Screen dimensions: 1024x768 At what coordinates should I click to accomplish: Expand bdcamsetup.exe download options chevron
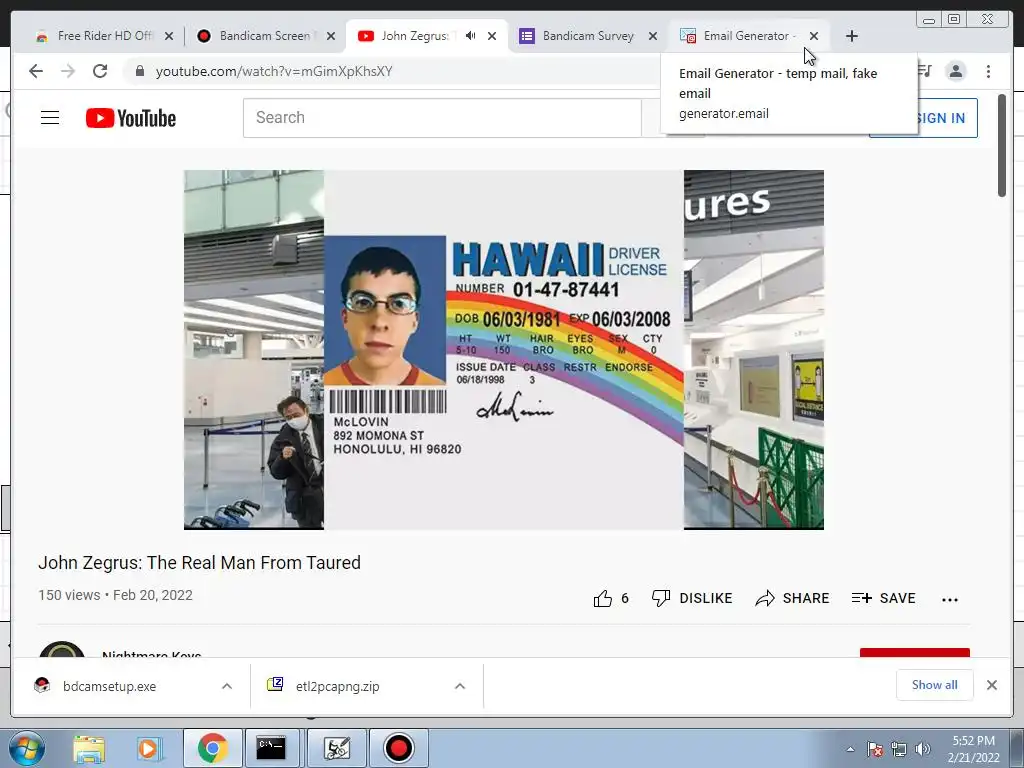pos(227,686)
